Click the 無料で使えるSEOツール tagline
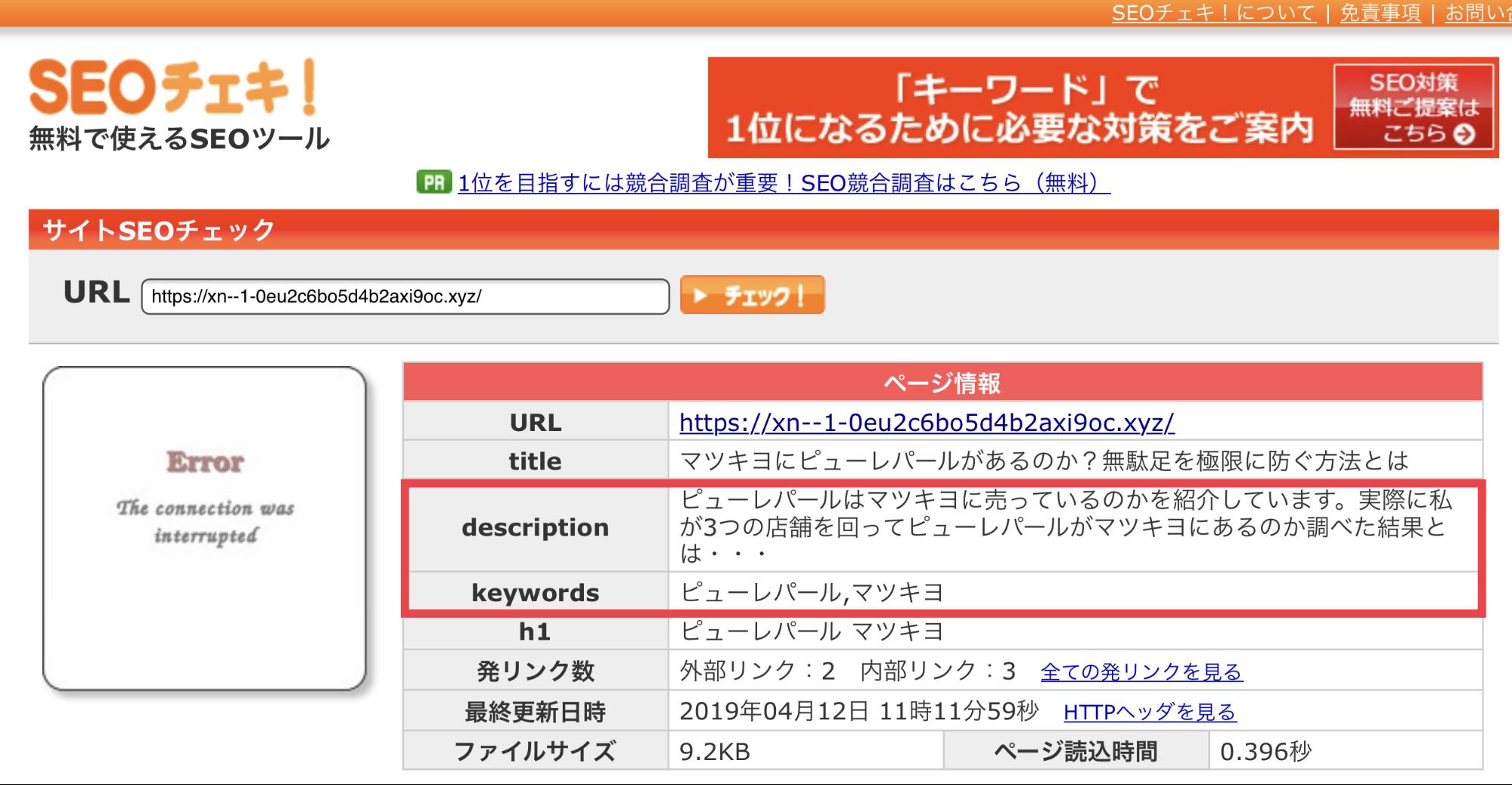Viewport: 1512px width, 785px height. click(x=179, y=138)
